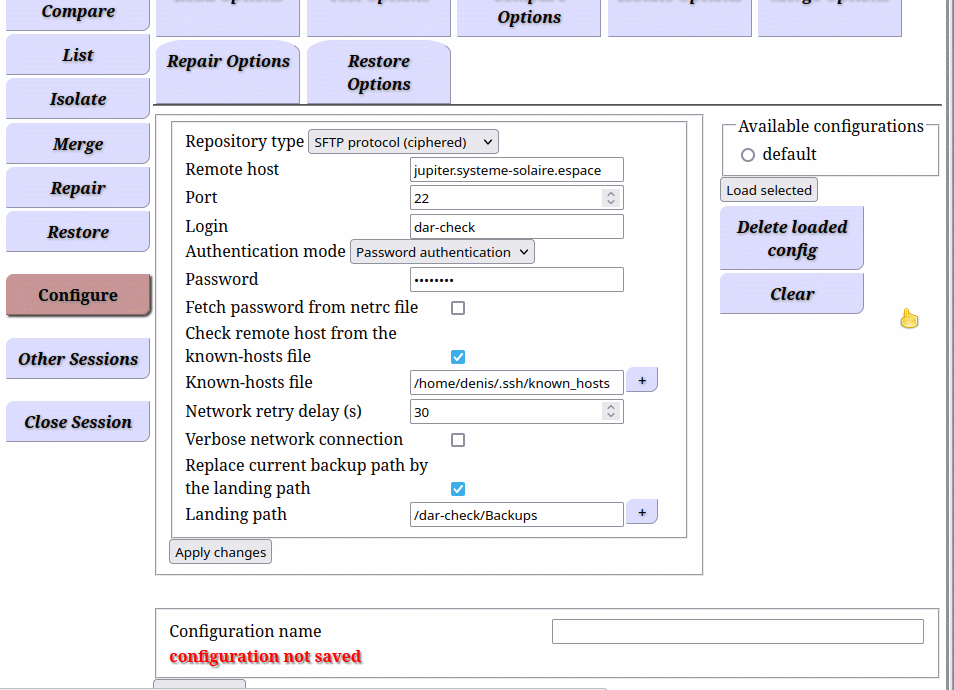Enable Fetch password from netrc file
The height and width of the screenshot is (690, 954).
coord(458,308)
